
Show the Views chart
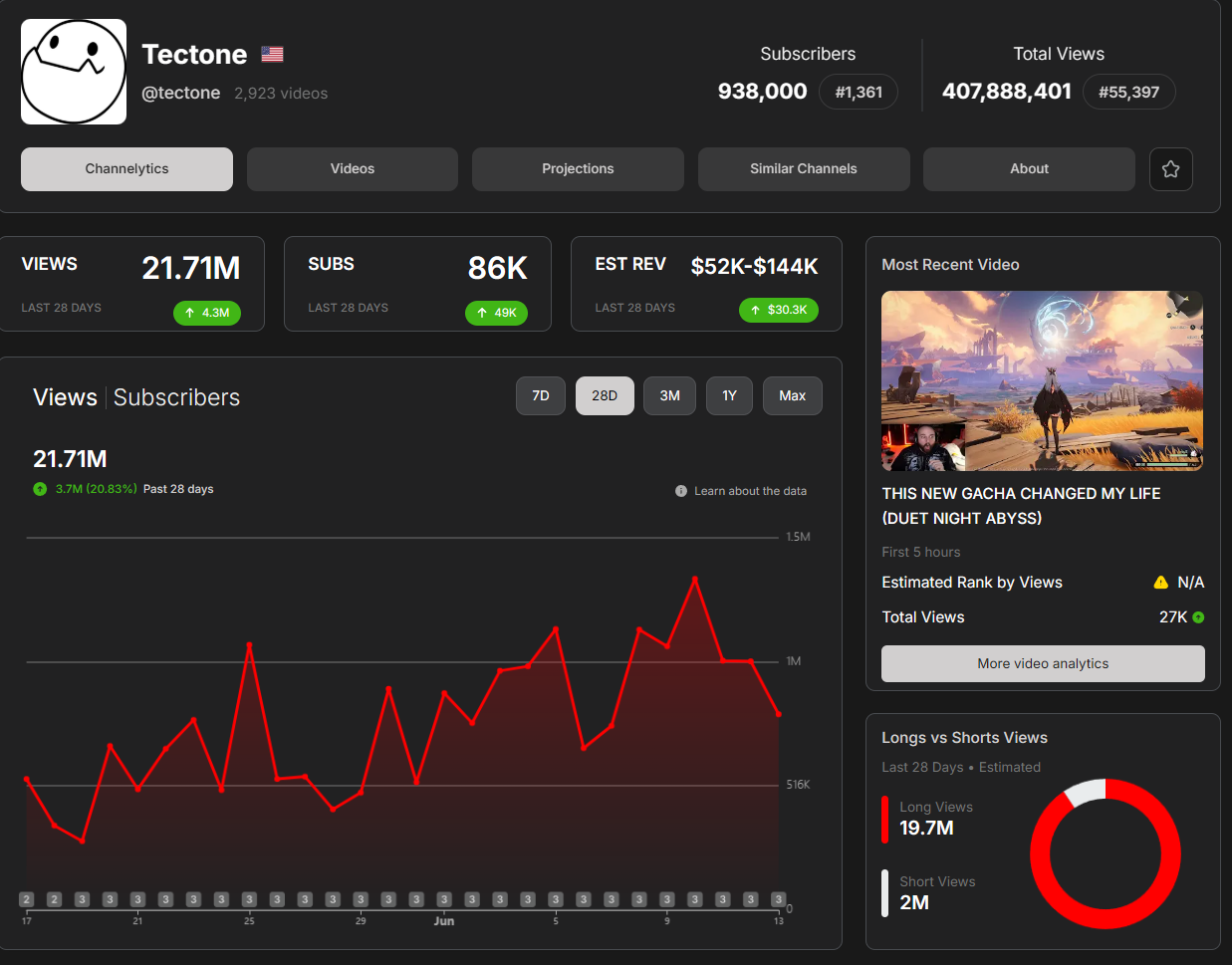point(65,397)
